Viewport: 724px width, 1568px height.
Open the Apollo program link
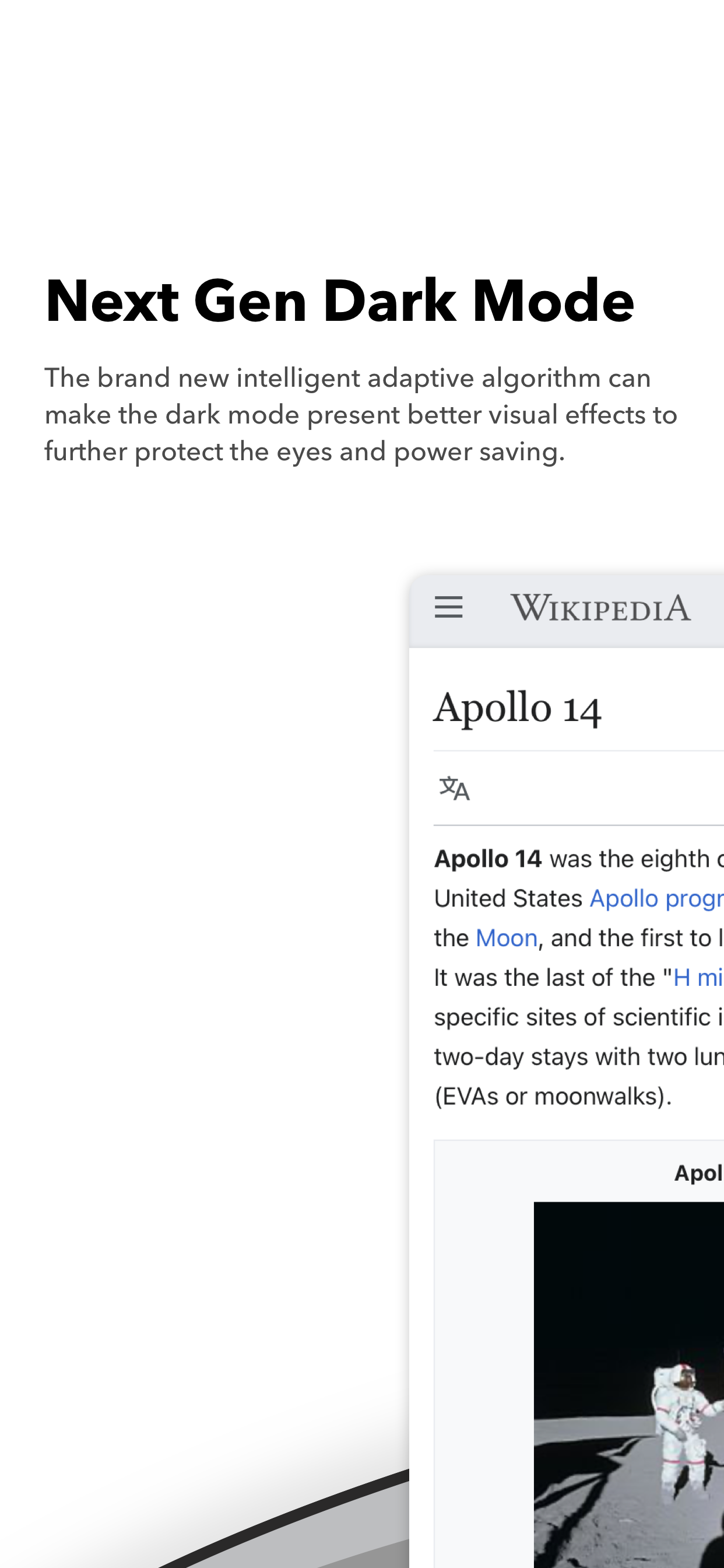tap(656, 898)
